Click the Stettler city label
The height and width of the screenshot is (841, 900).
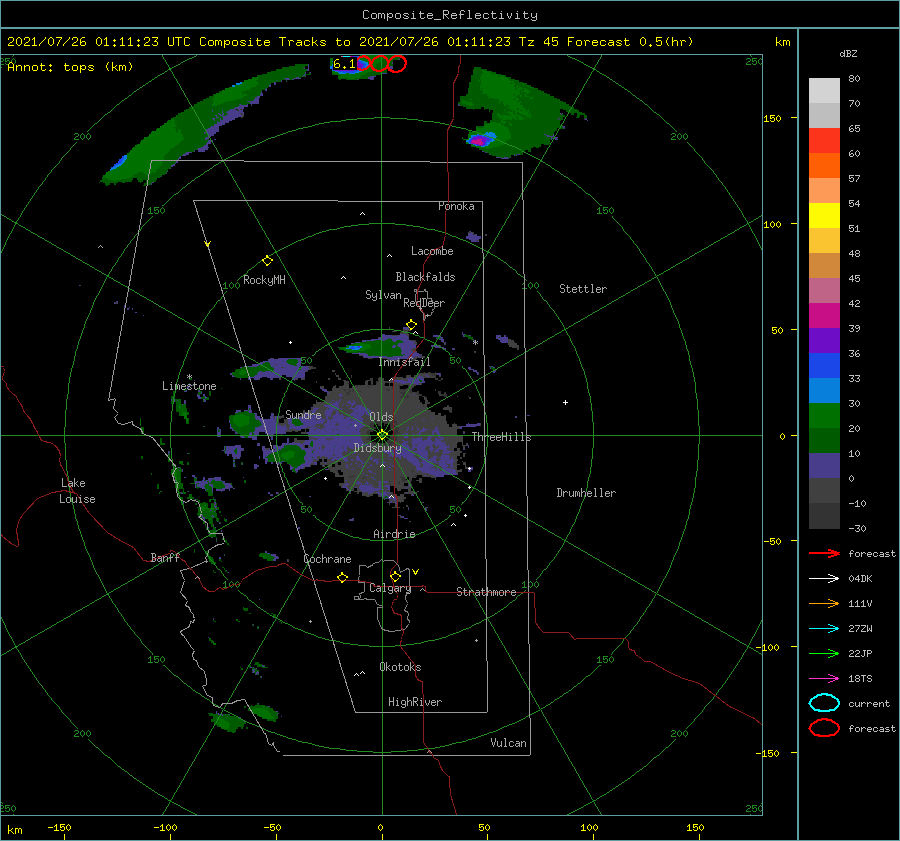point(583,289)
